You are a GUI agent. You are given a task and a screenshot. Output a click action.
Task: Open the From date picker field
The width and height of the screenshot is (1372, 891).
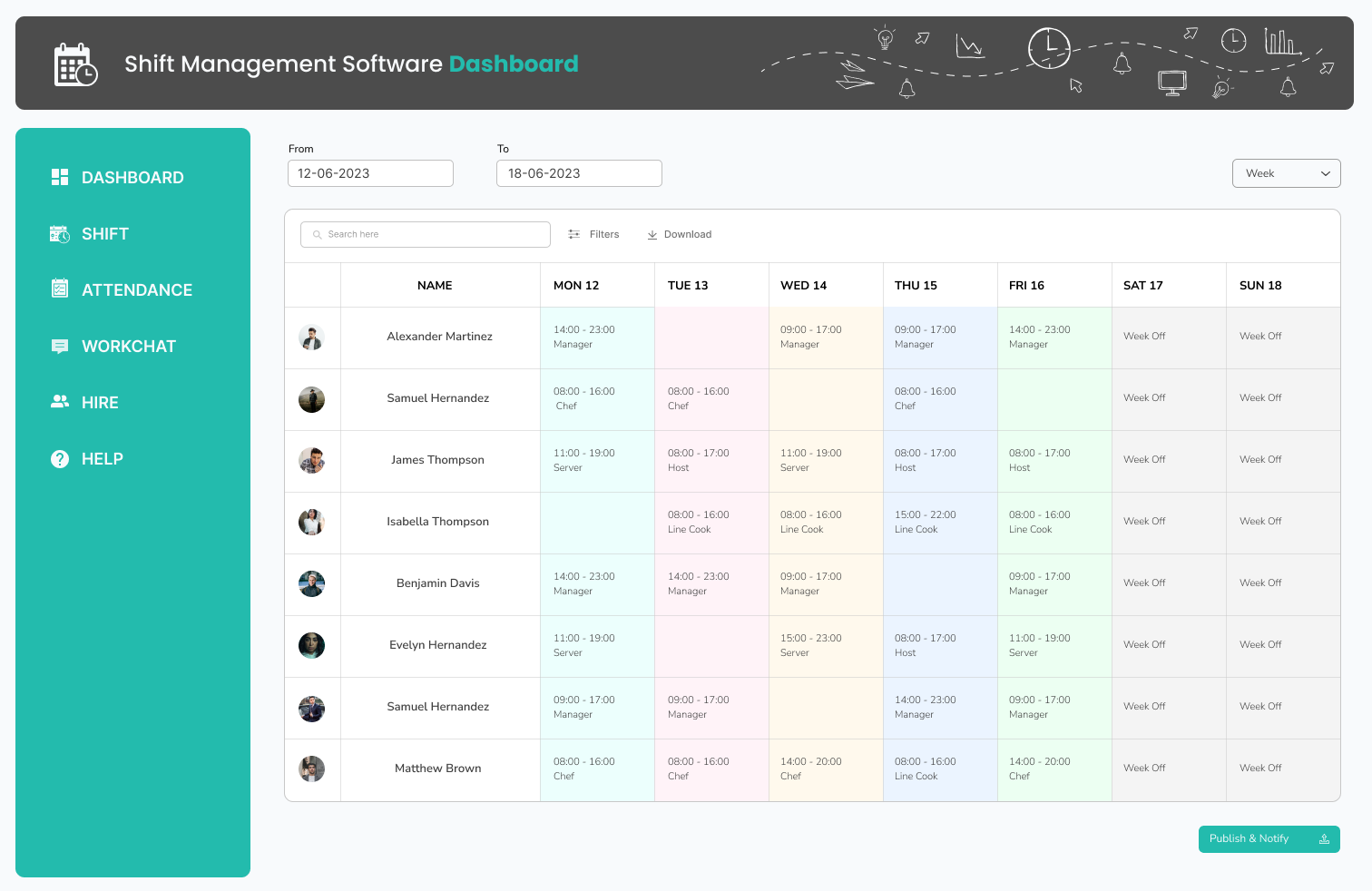pyautogui.click(x=370, y=172)
